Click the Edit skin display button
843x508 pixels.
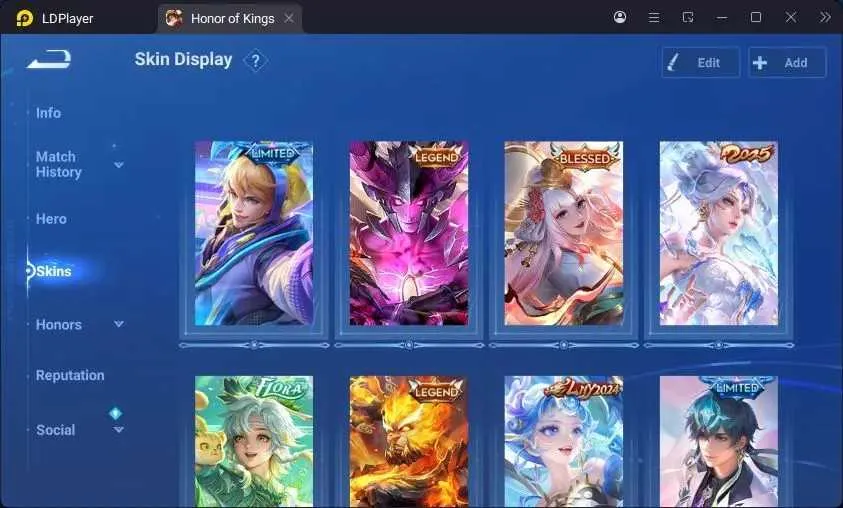point(701,62)
